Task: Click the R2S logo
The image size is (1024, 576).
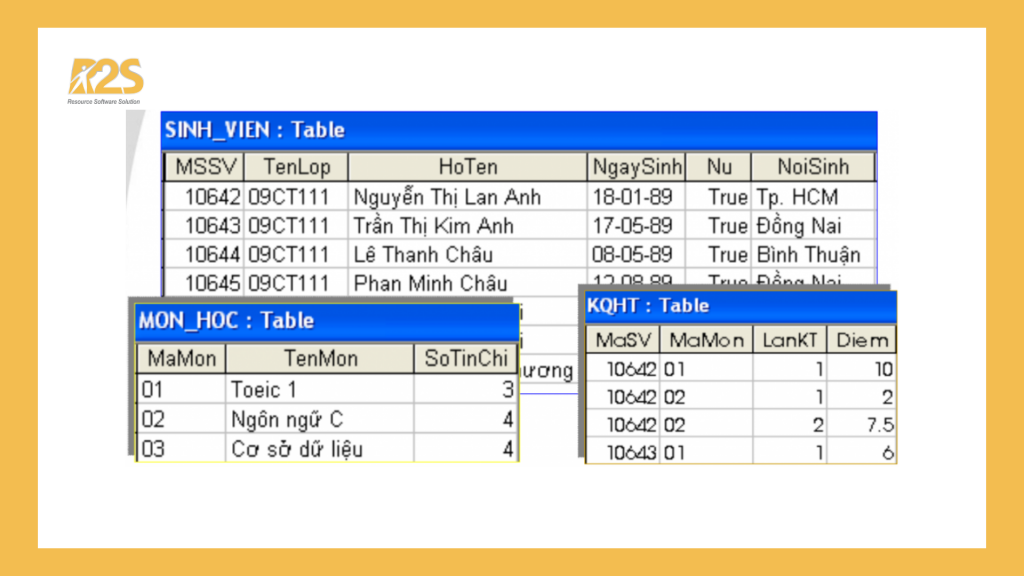Action: tap(105, 81)
